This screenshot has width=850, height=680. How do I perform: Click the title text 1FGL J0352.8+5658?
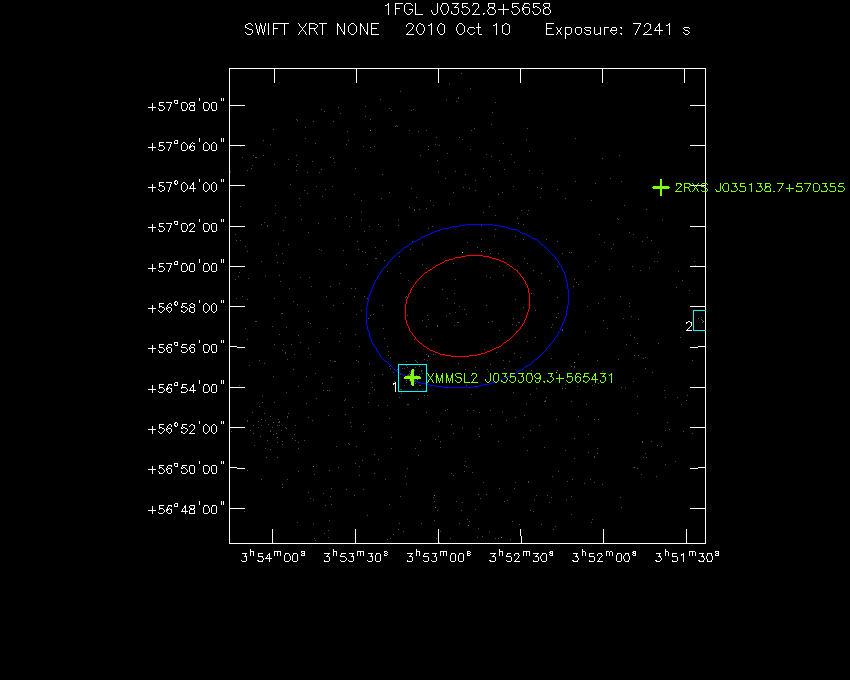[x=467, y=9]
